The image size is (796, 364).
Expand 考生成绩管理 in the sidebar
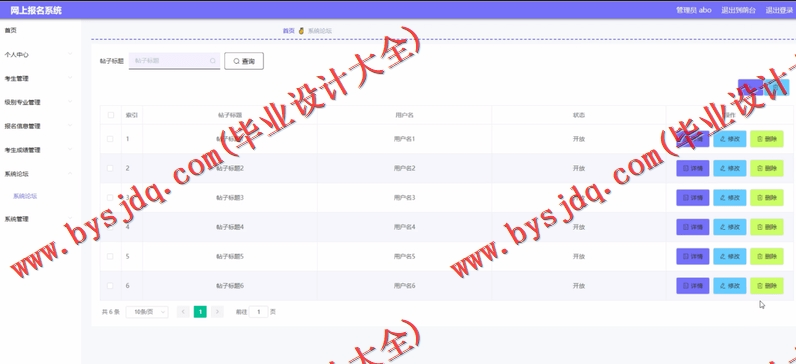tap(41, 150)
